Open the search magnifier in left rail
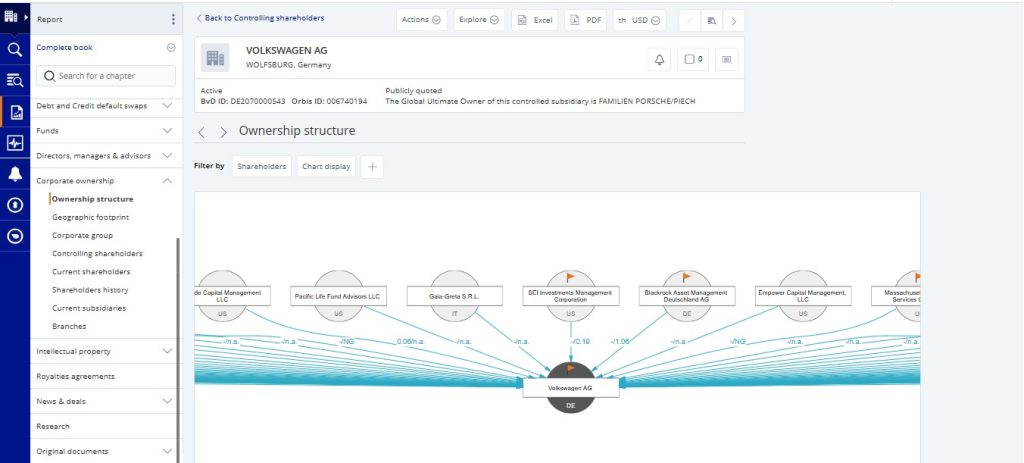1024x463 pixels. pyautogui.click(x=14, y=50)
